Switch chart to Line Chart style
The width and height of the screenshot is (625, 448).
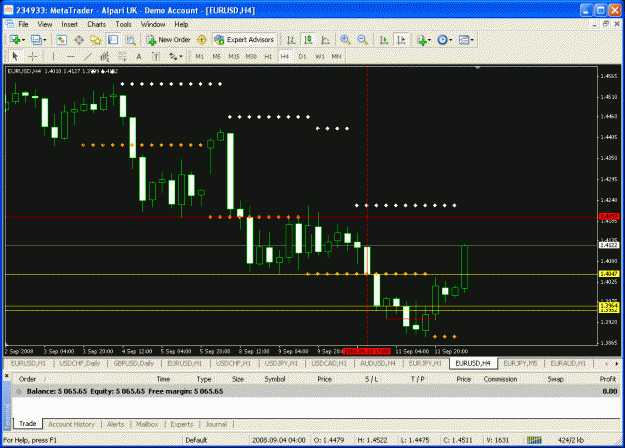(x=326, y=40)
